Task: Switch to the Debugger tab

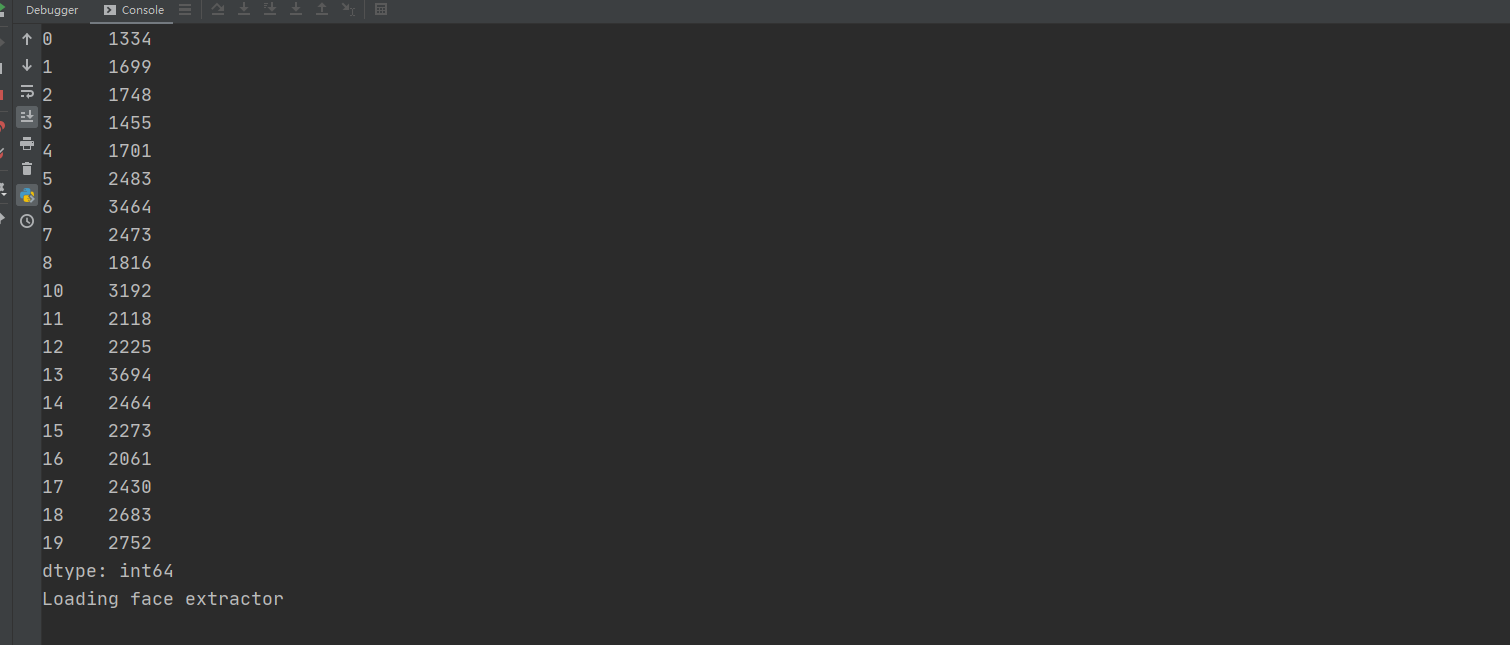Action: tap(52, 10)
